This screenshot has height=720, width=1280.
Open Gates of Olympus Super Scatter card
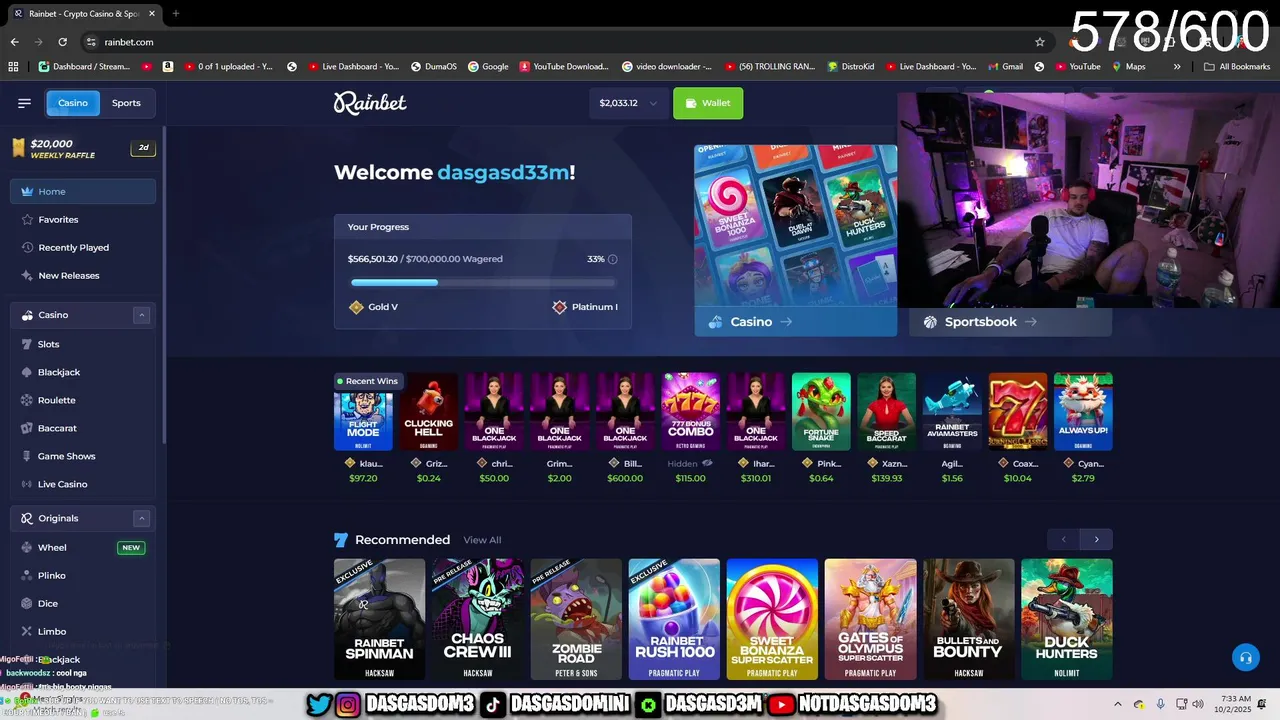pos(870,619)
